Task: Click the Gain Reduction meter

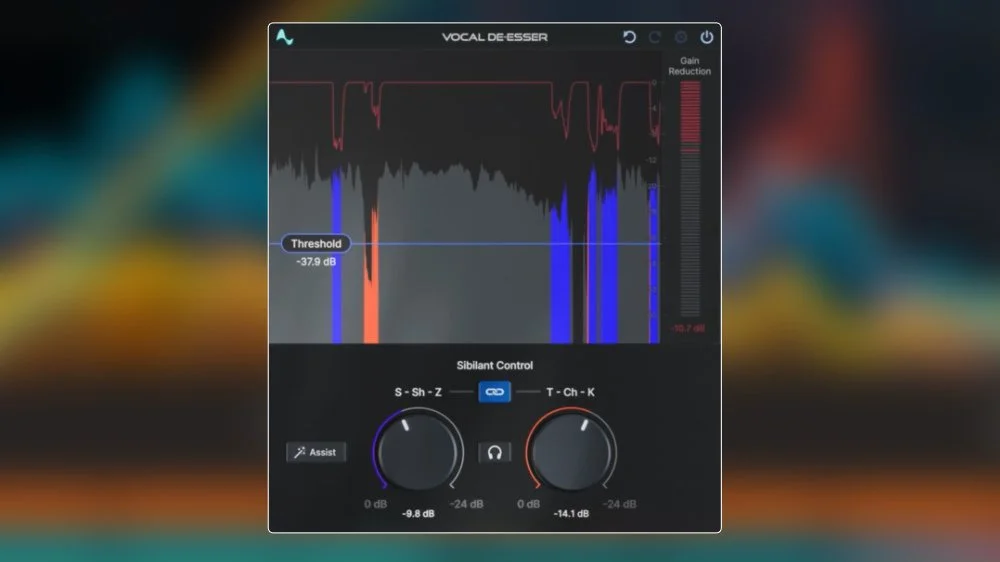Action: tap(689, 198)
